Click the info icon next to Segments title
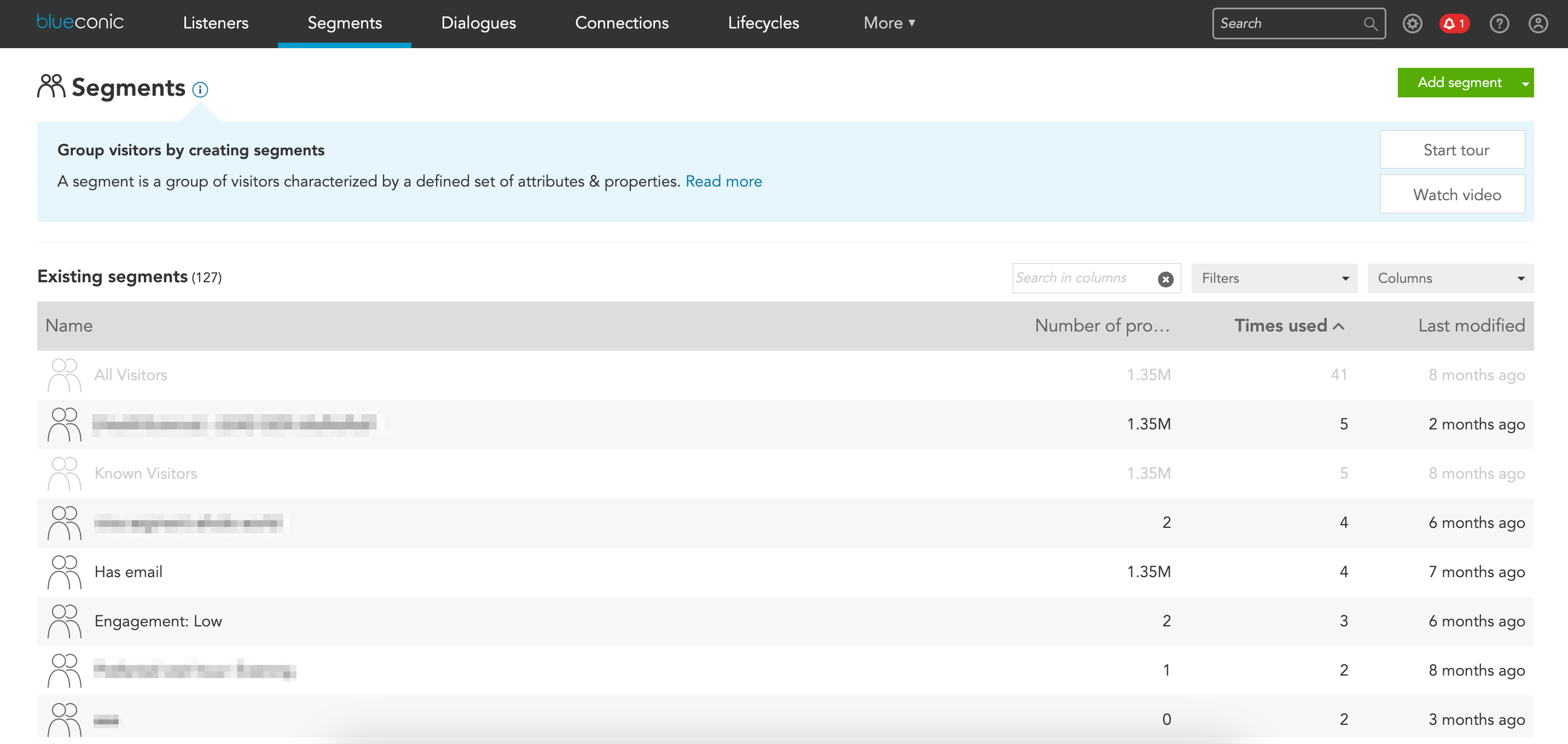The width and height of the screenshot is (1568, 744). click(200, 90)
